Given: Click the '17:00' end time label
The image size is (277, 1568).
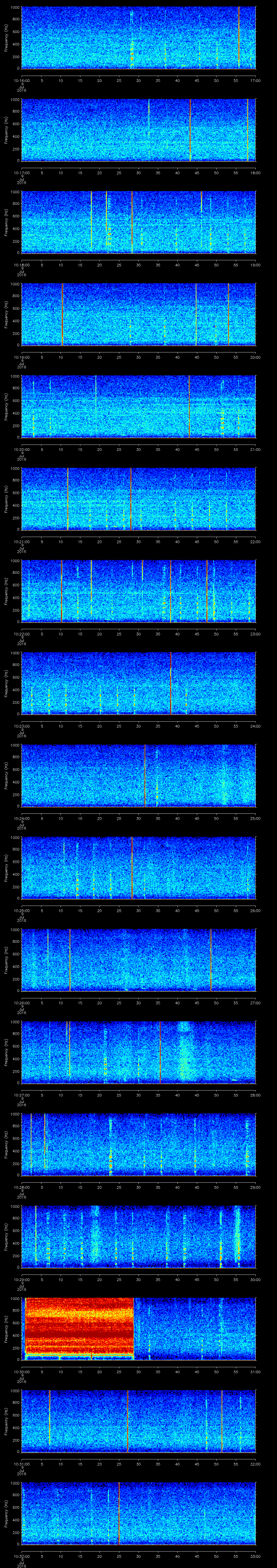Looking at the screenshot, I should pyautogui.click(x=255, y=80).
